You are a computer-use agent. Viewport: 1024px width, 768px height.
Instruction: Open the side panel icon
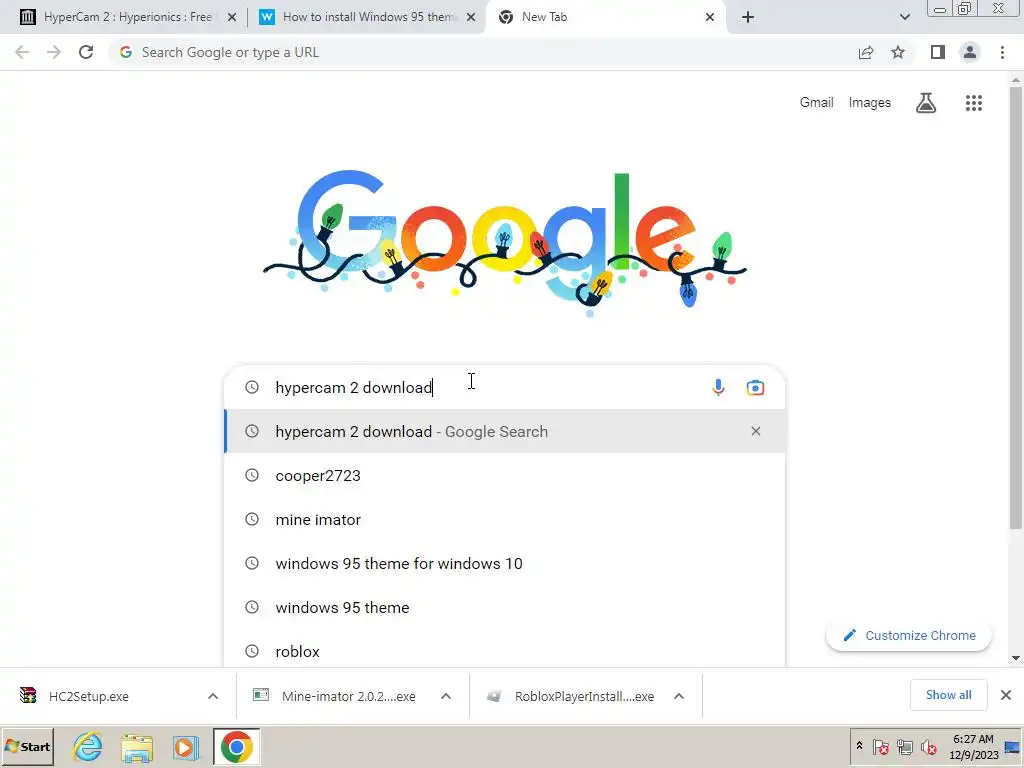click(938, 52)
